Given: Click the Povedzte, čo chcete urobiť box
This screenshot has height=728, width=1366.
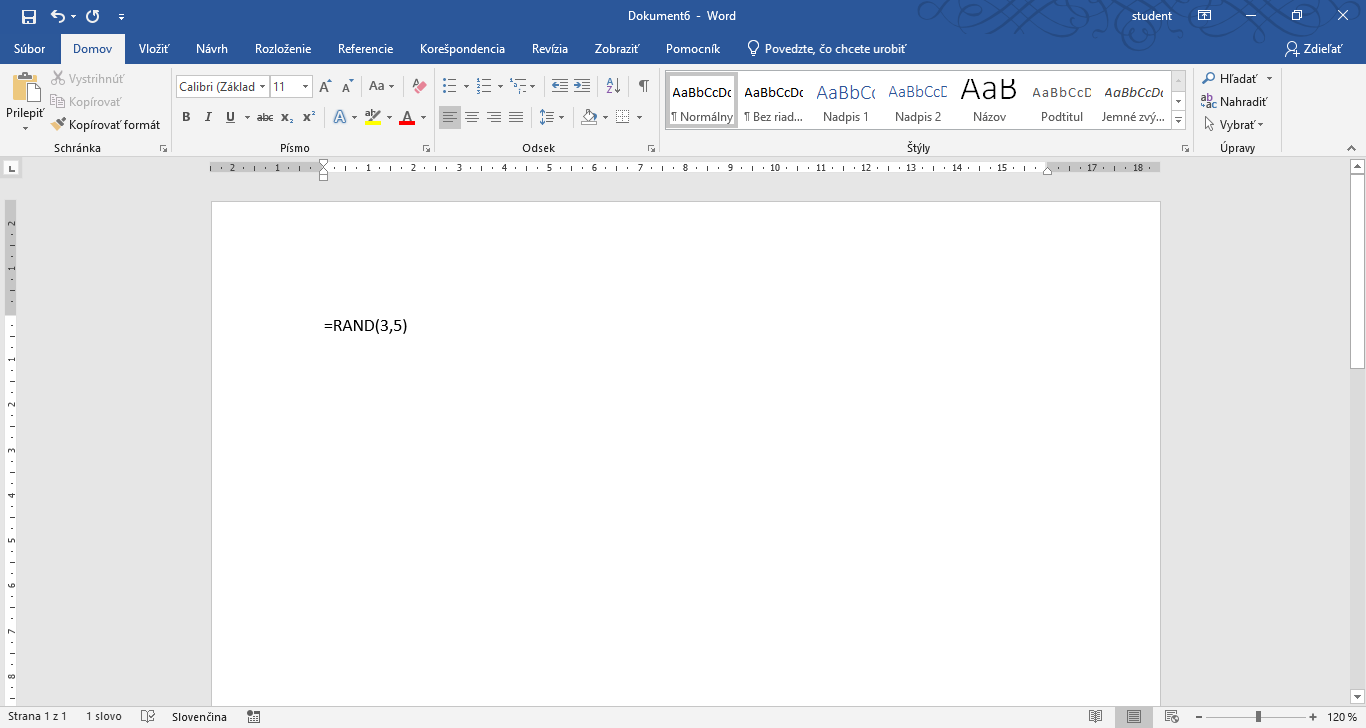Looking at the screenshot, I should 828,49.
